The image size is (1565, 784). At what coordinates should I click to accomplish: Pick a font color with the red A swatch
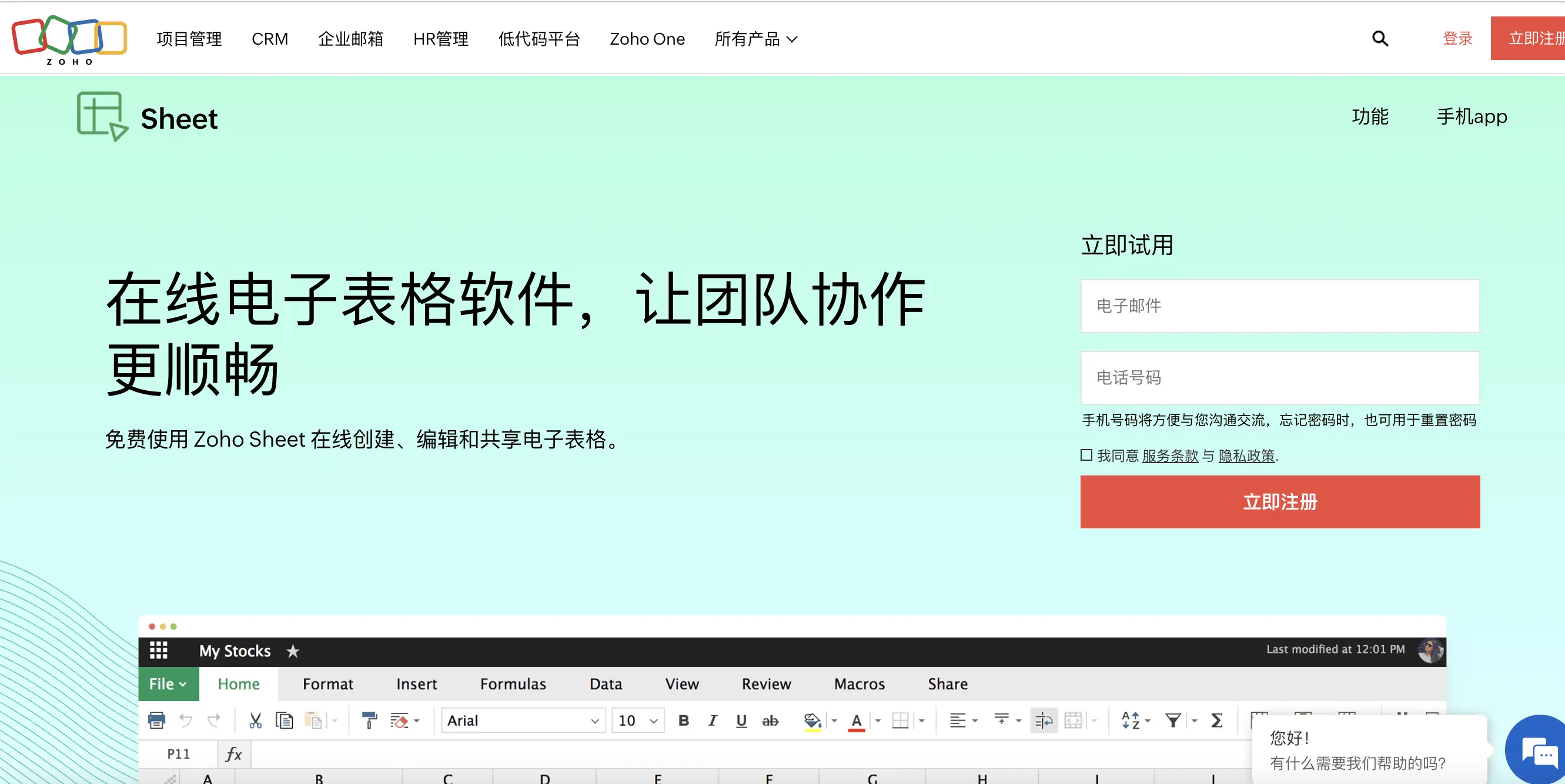click(x=855, y=721)
